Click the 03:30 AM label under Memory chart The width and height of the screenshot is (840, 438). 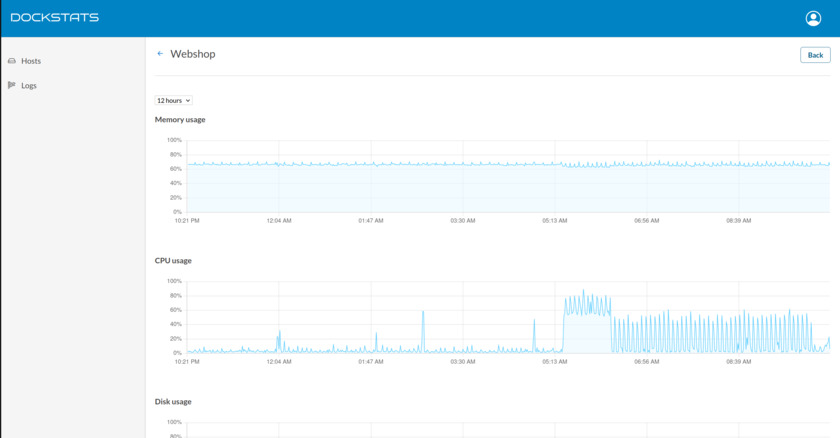[x=463, y=220]
